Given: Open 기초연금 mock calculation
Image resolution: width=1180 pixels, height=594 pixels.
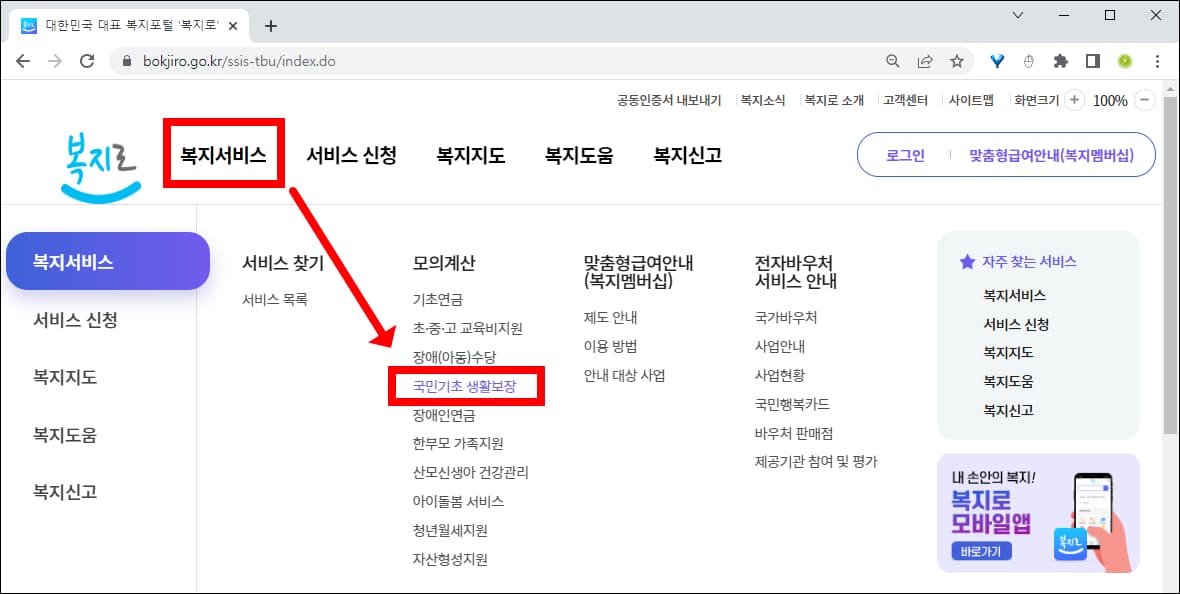Looking at the screenshot, I should [437, 300].
